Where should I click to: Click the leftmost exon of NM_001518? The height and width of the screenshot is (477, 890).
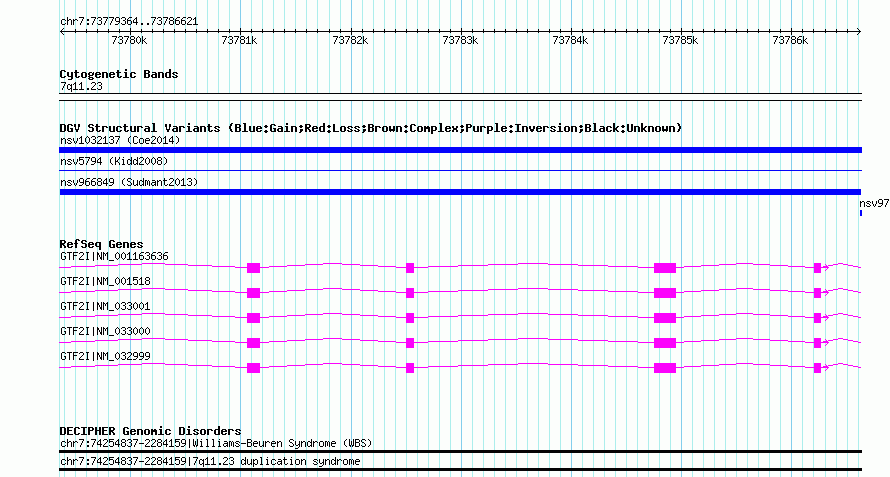[x=253, y=293]
